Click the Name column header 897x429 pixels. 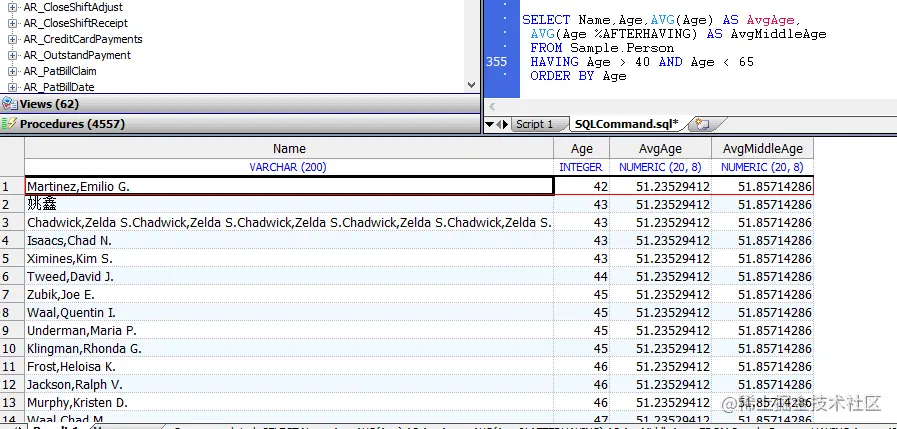click(x=289, y=149)
